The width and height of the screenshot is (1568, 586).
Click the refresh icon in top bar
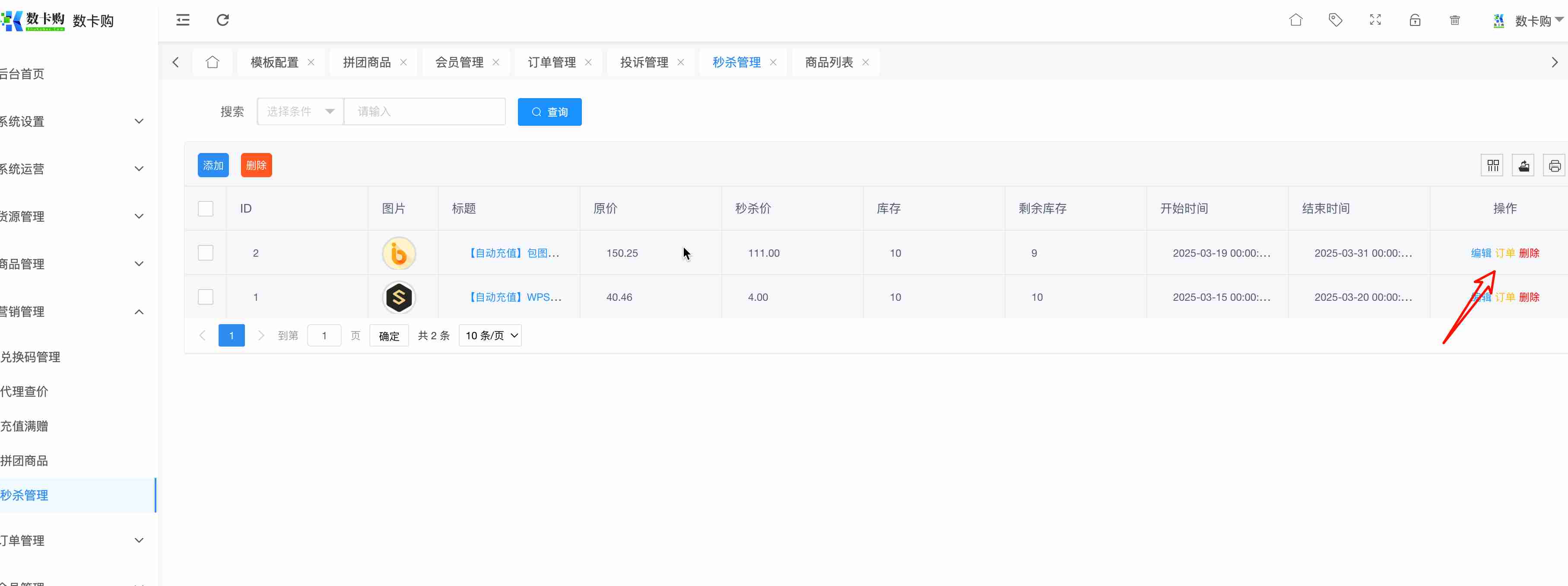click(x=223, y=20)
